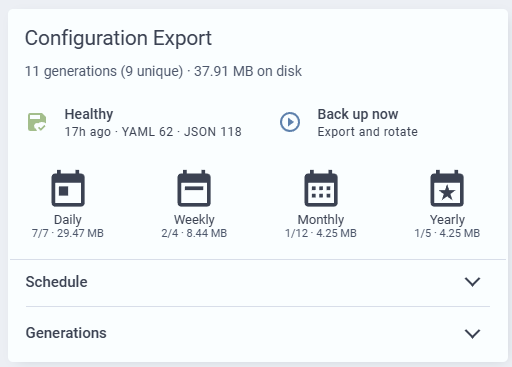
Task: Click the Generations section title
Action: click(x=66, y=333)
